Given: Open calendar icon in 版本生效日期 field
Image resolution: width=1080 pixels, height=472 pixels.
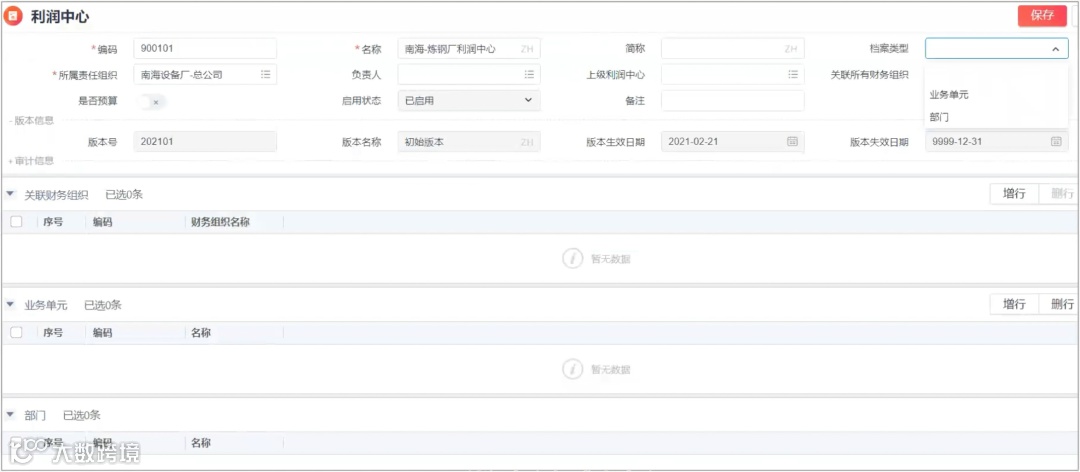Looking at the screenshot, I should [x=793, y=141].
